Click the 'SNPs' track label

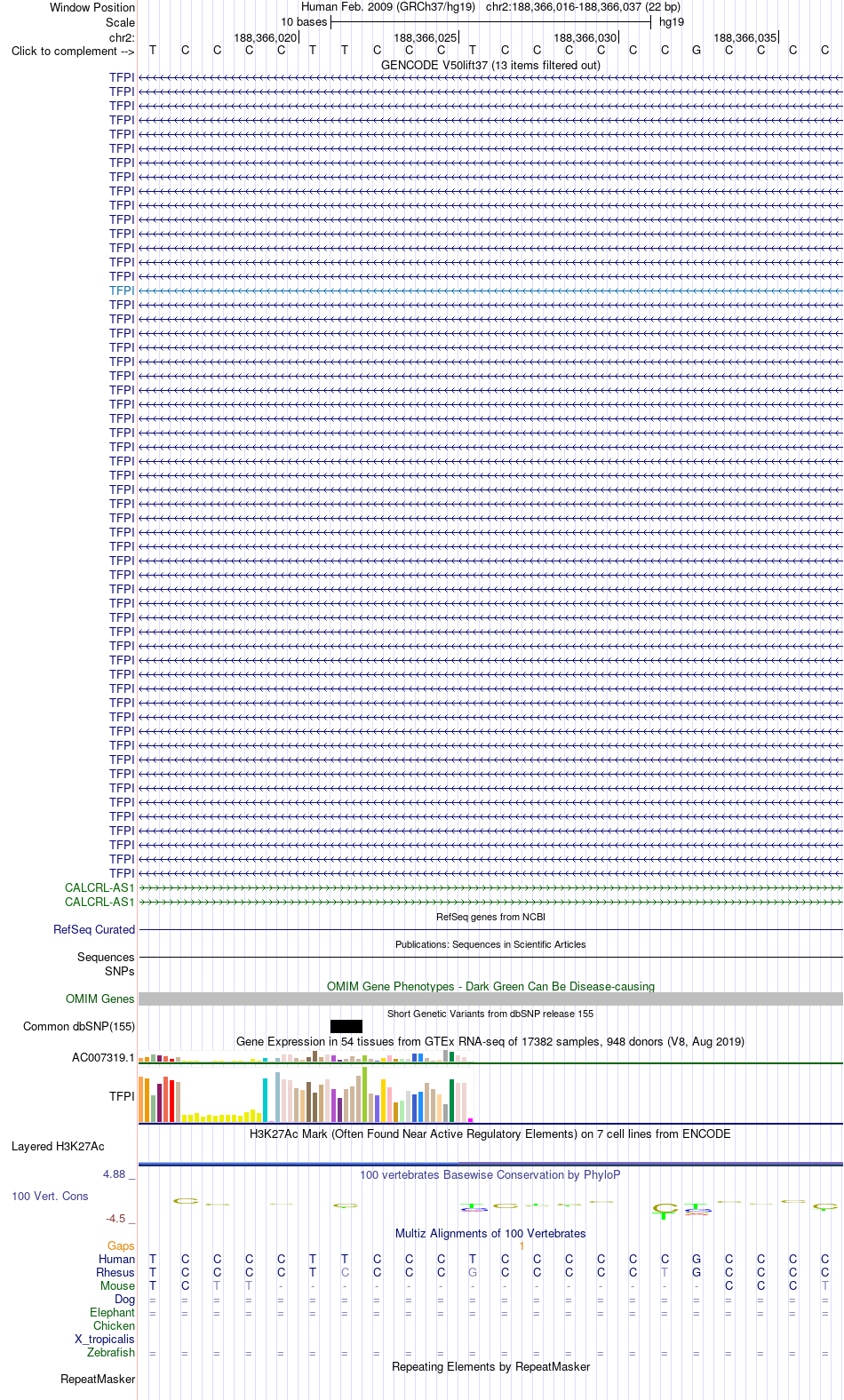pyautogui.click(x=120, y=971)
